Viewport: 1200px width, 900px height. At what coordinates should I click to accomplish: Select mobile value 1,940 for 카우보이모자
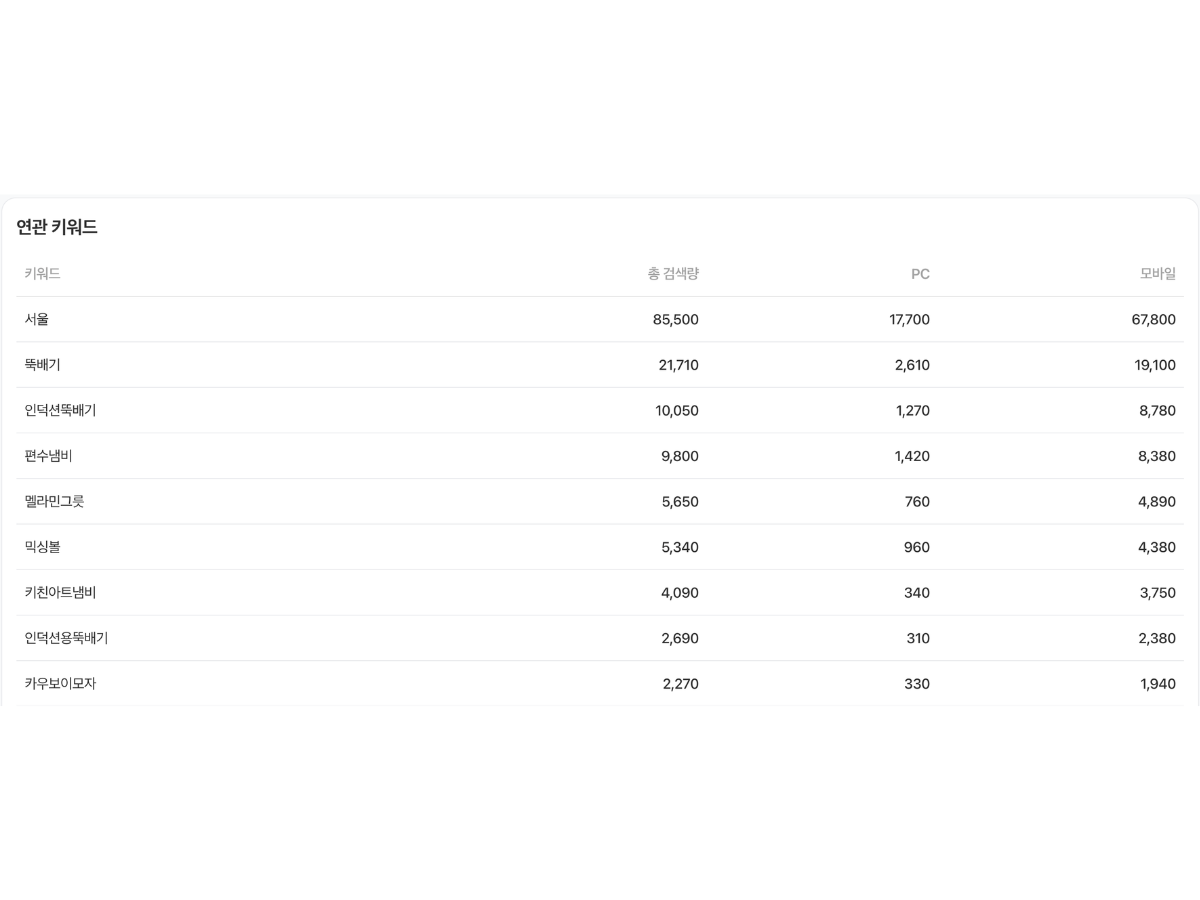[x=1158, y=684]
